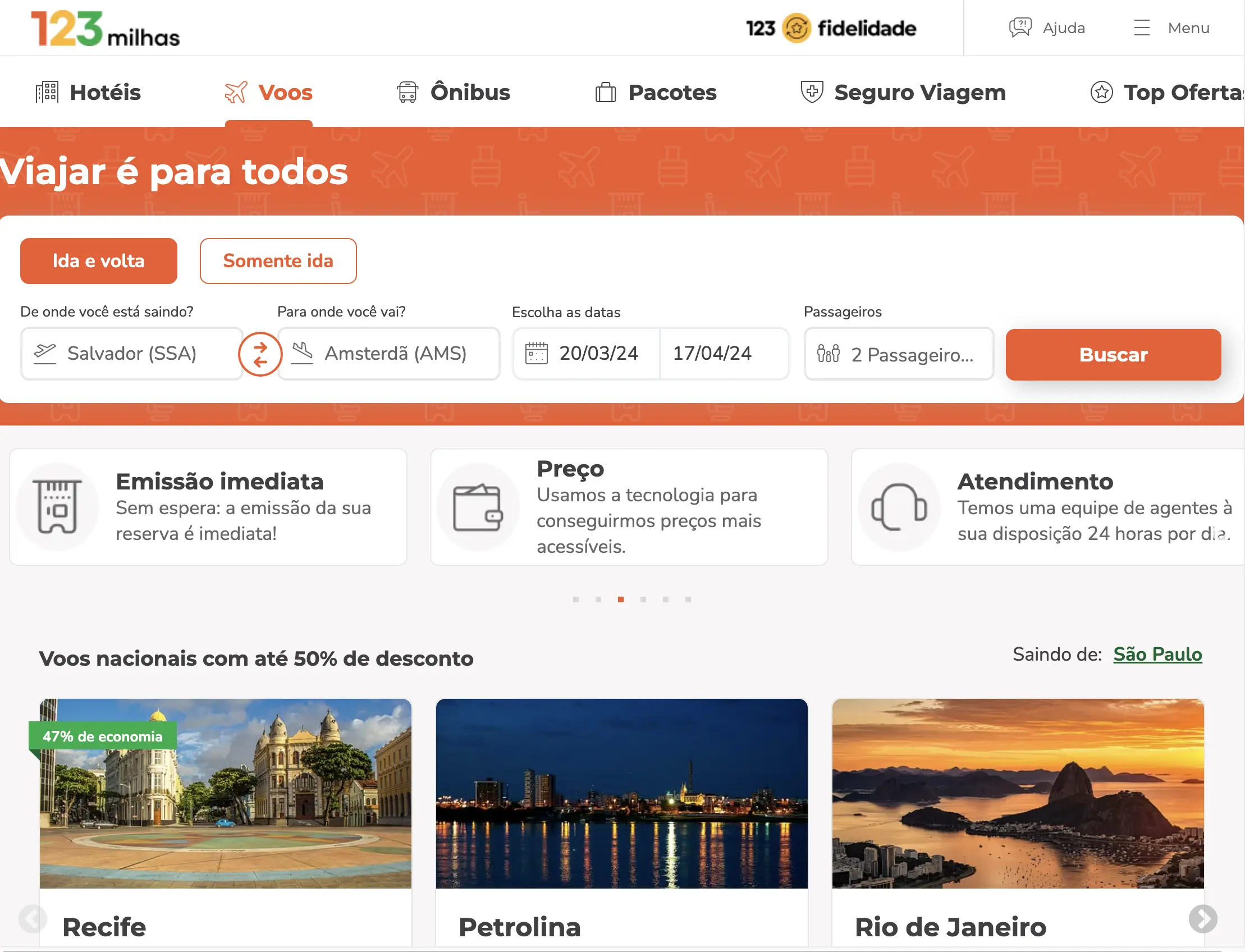Go to previous destination carousel arrow
This screenshot has width=1245, height=952.
pyautogui.click(x=33, y=918)
